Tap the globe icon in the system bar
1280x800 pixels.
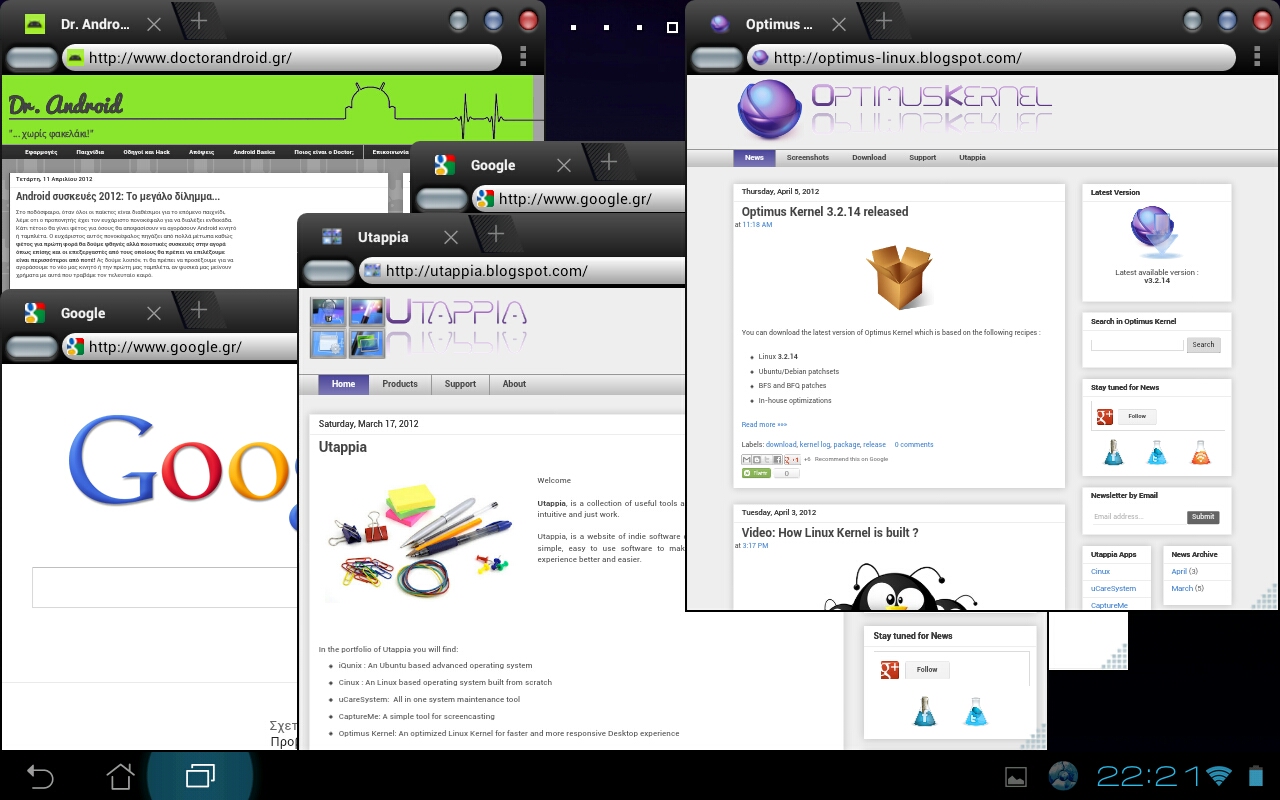click(x=1063, y=775)
